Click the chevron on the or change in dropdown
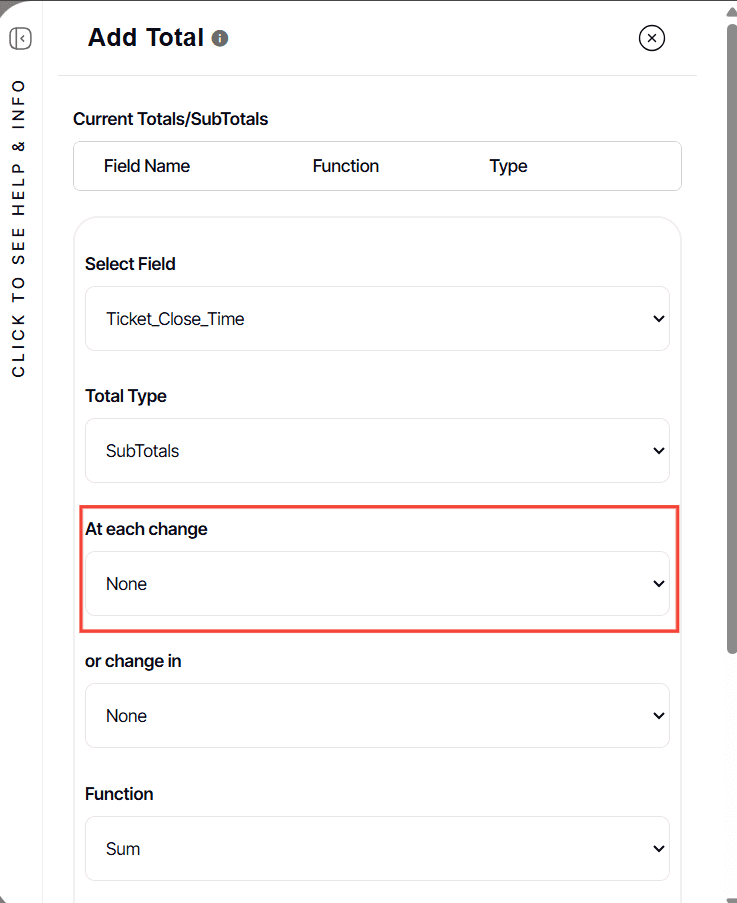This screenshot has width=737, height=903. tap(658, 715)
